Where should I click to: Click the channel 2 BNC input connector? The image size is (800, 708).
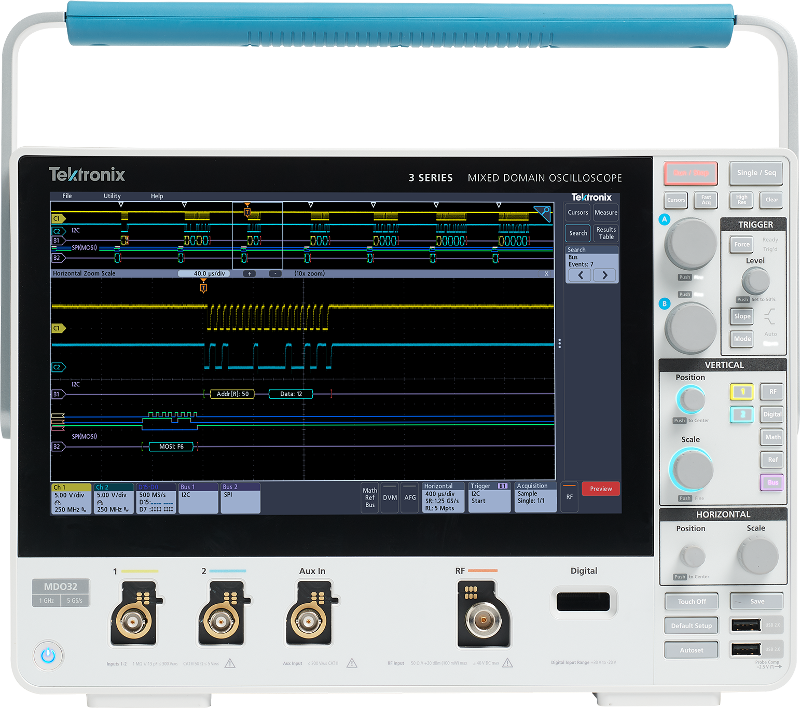tap(221, 621)
